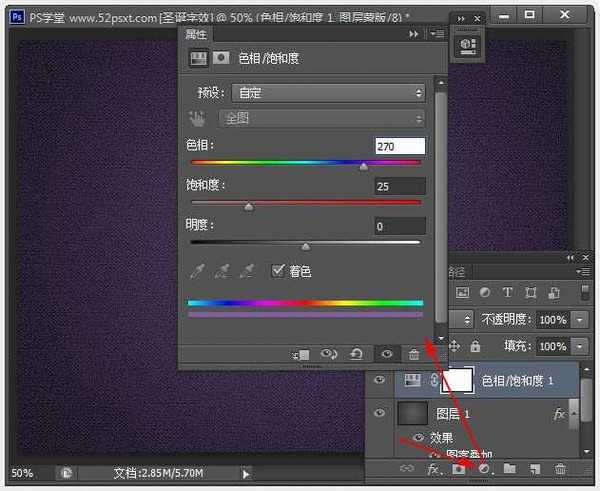Viewport: 600px width, 491px height.
Task: Toggle adjustment visibility eye in Properties panel
Action: click(386, 354)
